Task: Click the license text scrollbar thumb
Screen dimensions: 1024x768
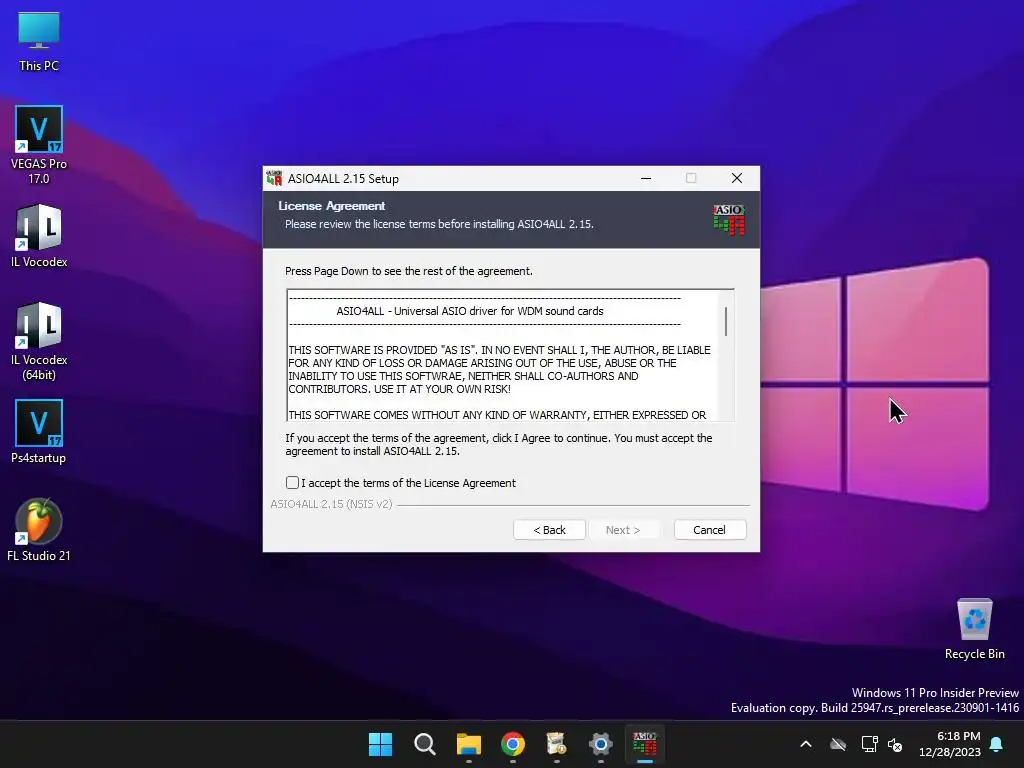Action: (x=726, y=321)
